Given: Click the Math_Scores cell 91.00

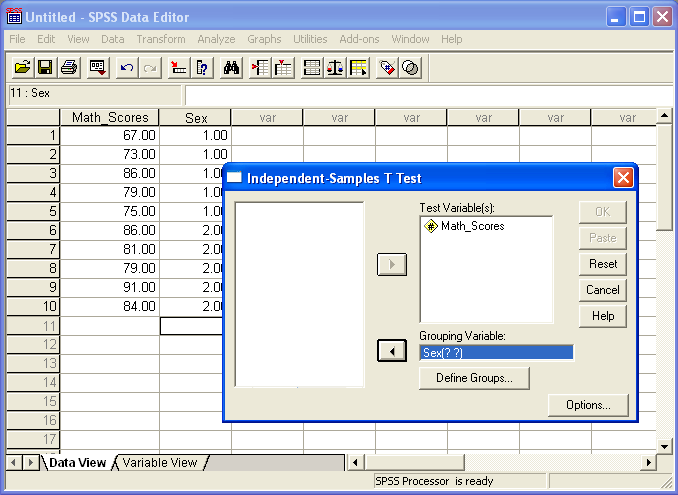Looking at the screenshot, I should click(x=110, y=287).
